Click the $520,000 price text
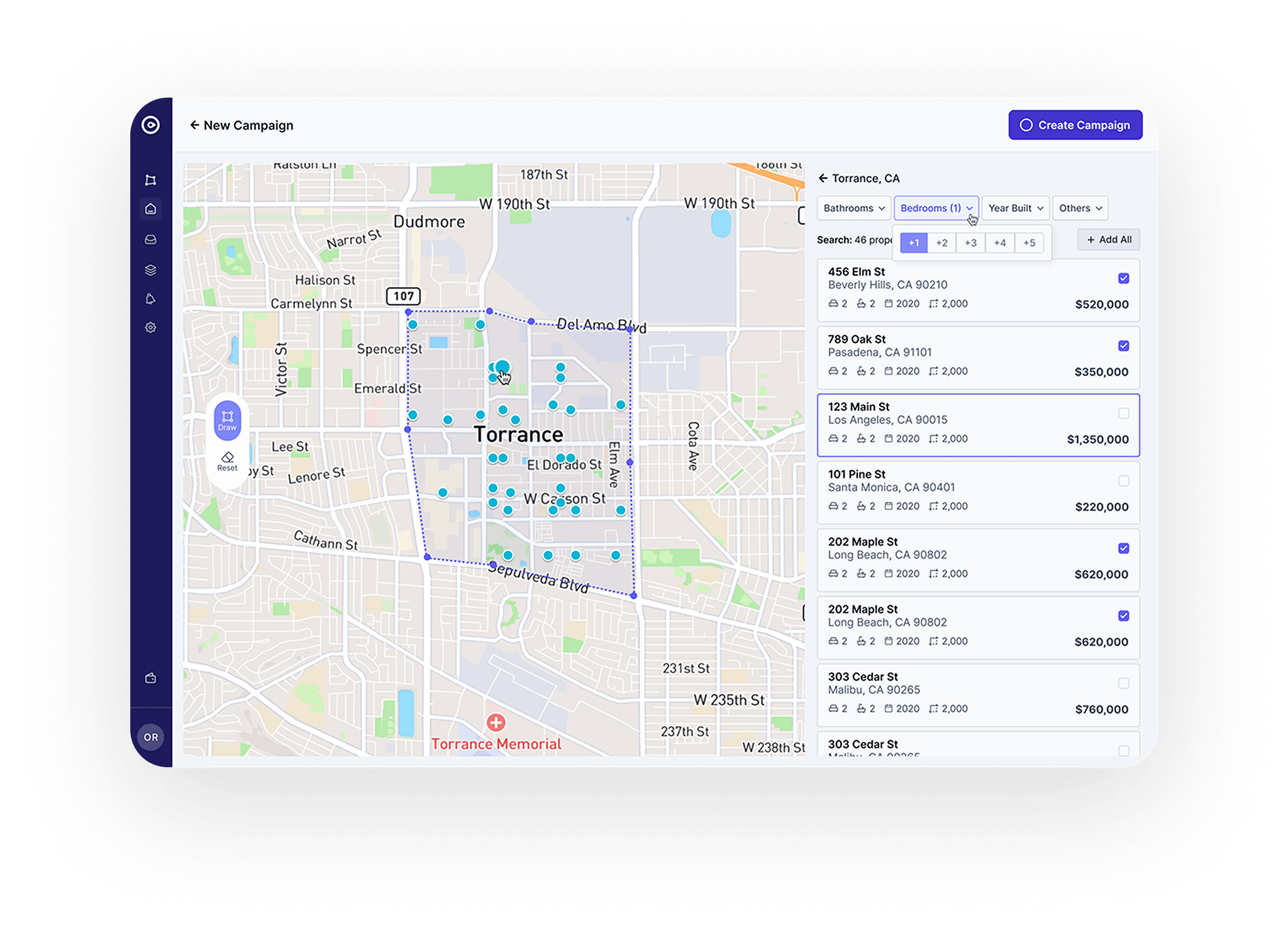 coord(1102,305)
